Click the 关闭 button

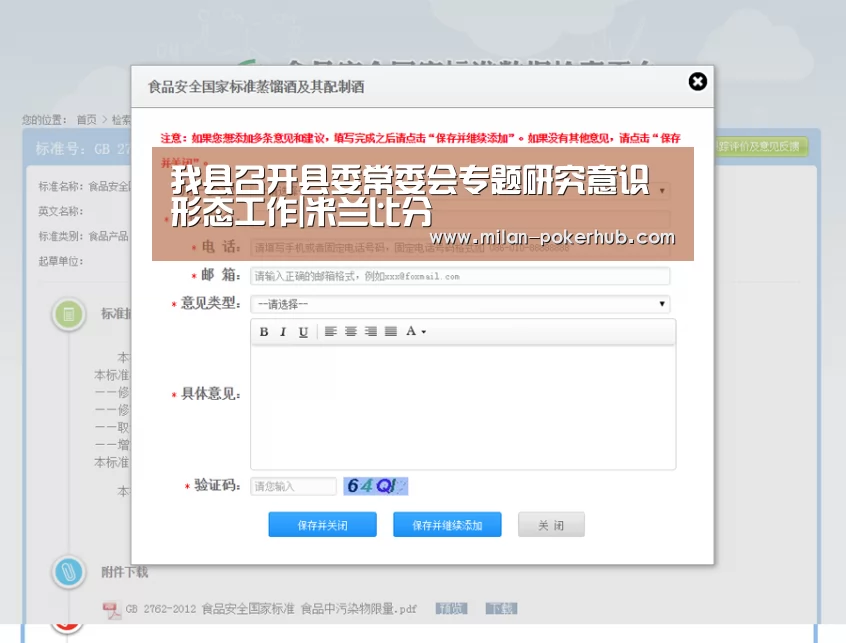pos(551,525)
